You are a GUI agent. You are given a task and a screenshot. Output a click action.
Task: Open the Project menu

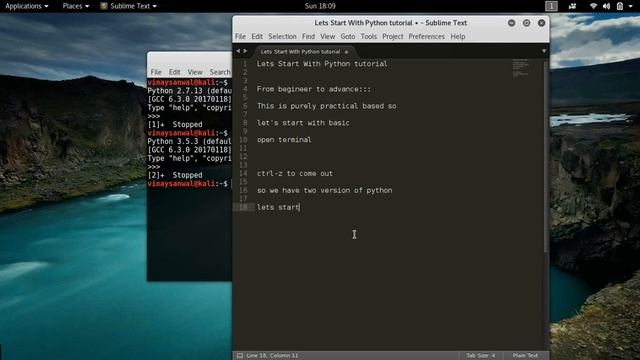(393, 36)
